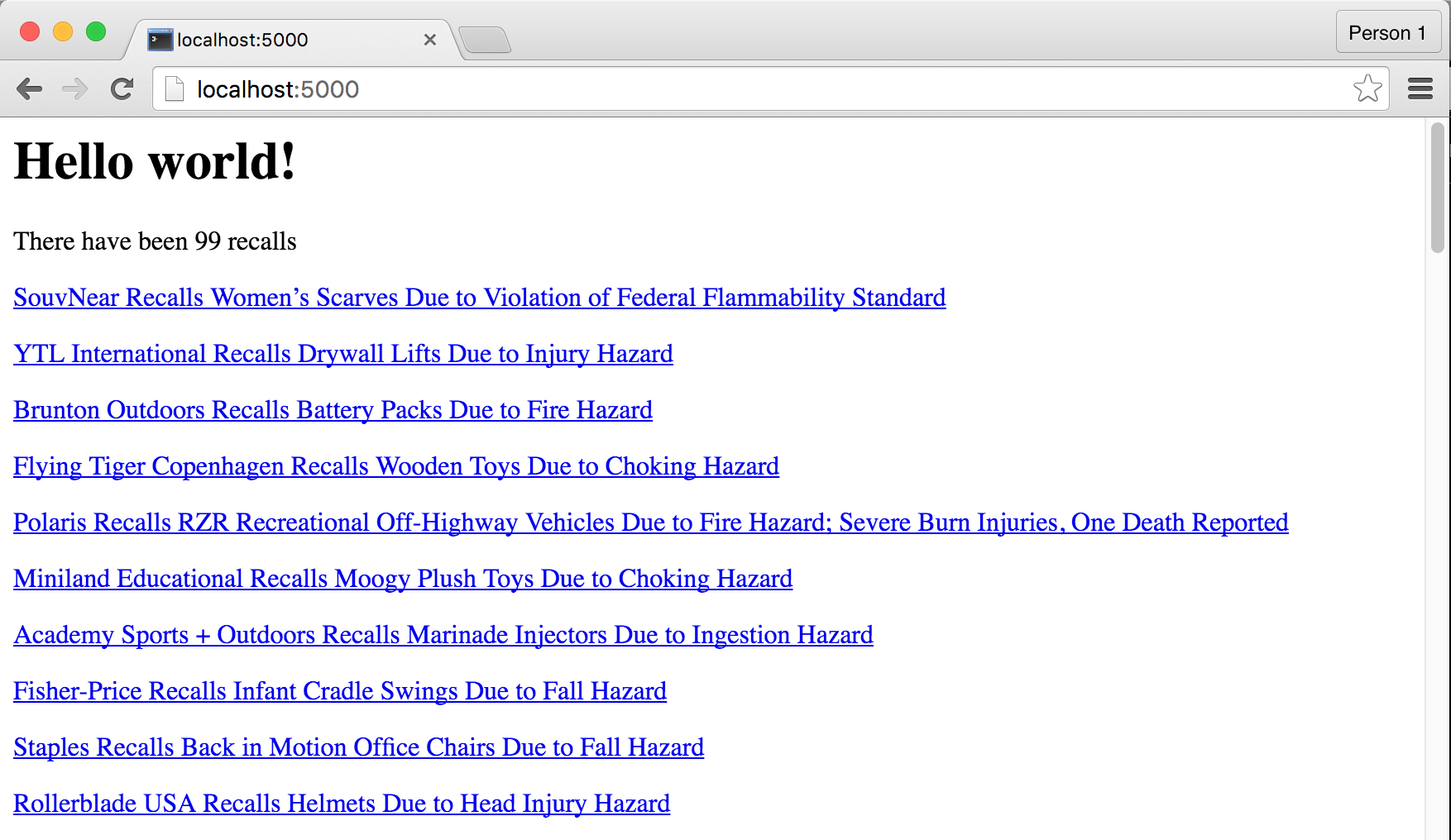Open the SouvNear Women's Scarves recall link
This screenshot has height=840, width=1451.
pyautogui.click(x=480, y=298)
